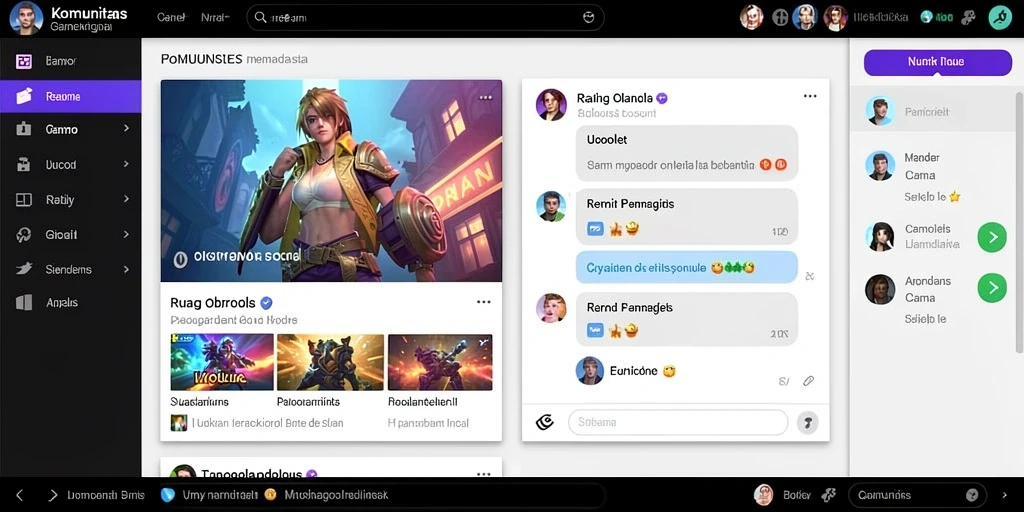The width and height of the screenshot is (1024, 512).
Task: Select the Reaome sidebar item
Action: click(x=71, y=97)
